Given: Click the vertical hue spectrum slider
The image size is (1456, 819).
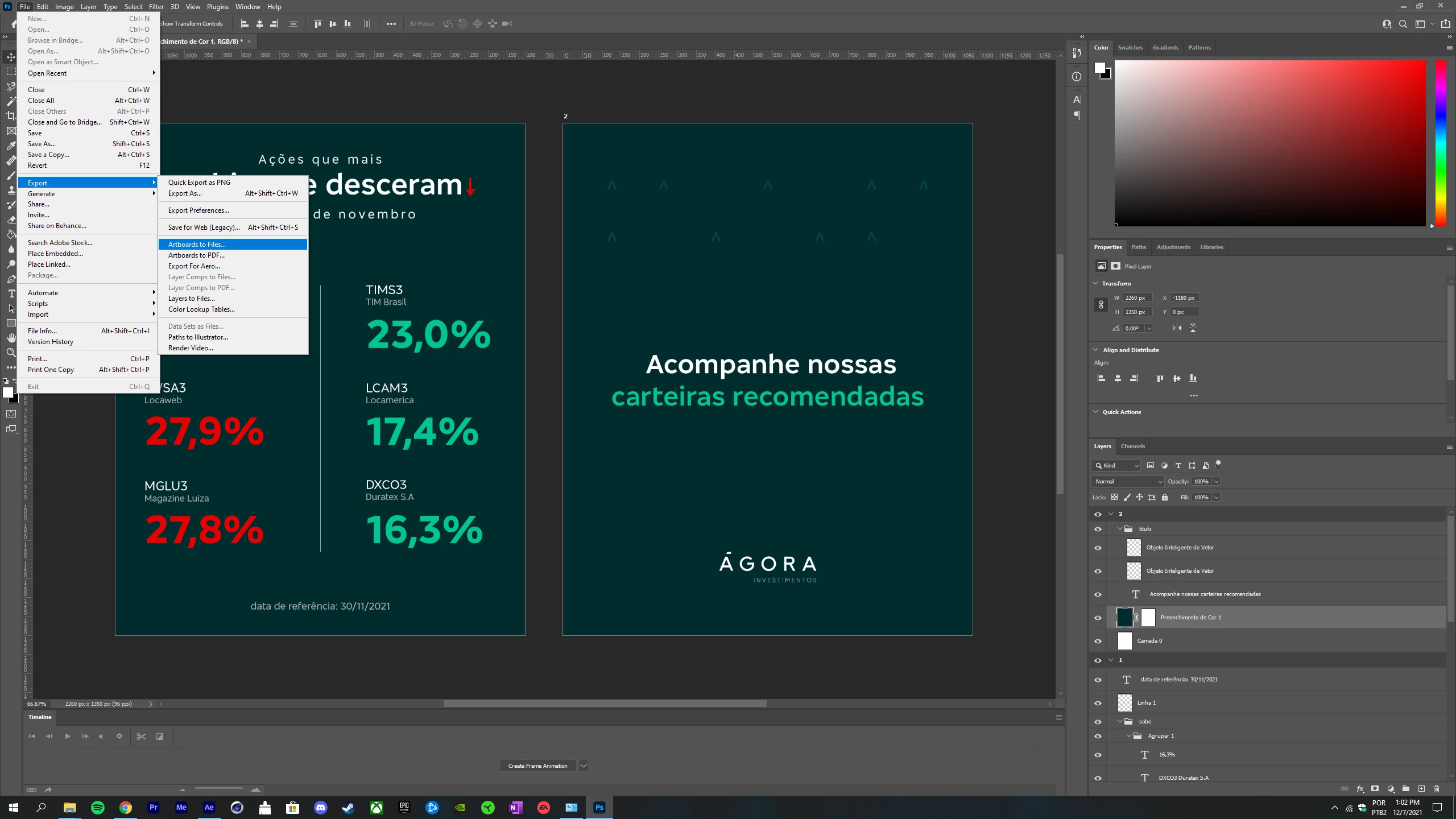Looking at the screenshot, I should click(1440, 142).
